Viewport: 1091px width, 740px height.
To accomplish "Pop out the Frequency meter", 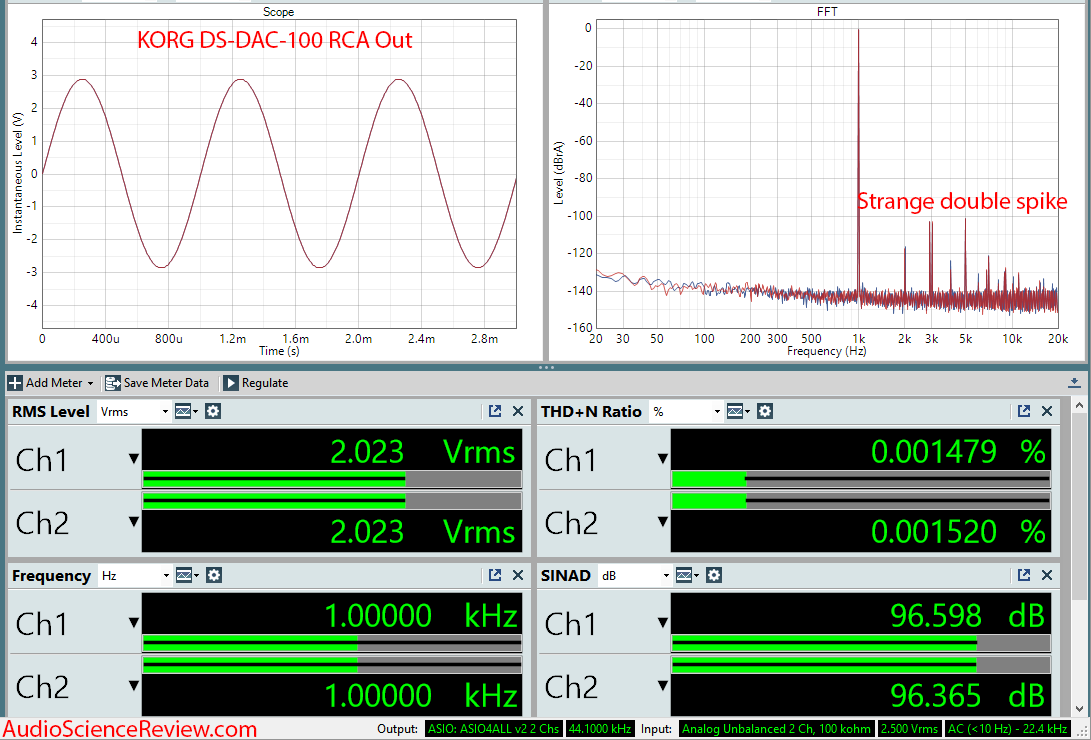I will 495,575.
